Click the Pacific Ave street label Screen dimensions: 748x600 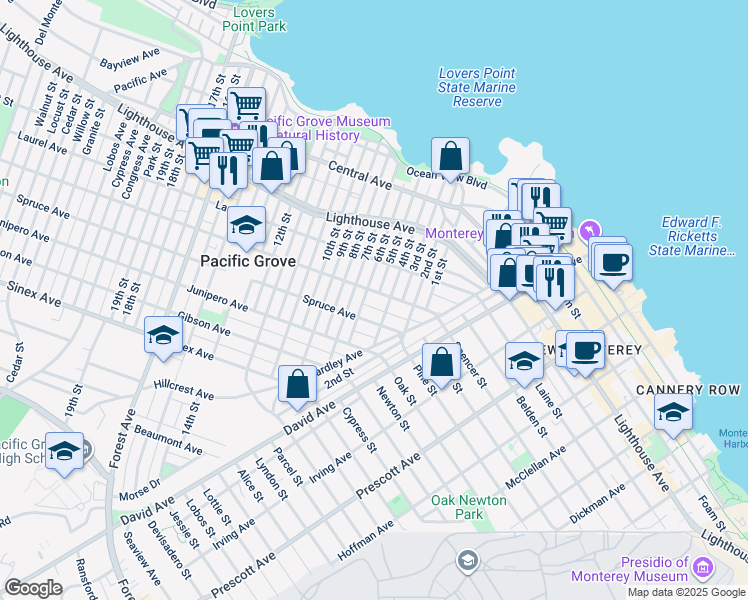141,80
